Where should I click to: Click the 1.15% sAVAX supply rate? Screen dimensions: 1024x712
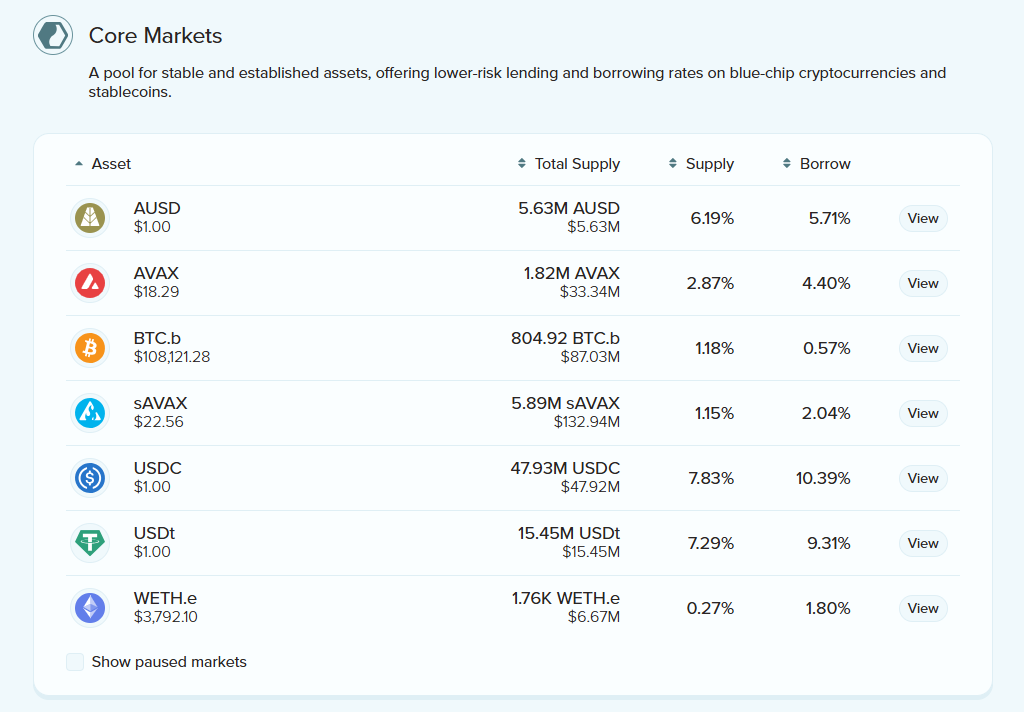(714, 413)
